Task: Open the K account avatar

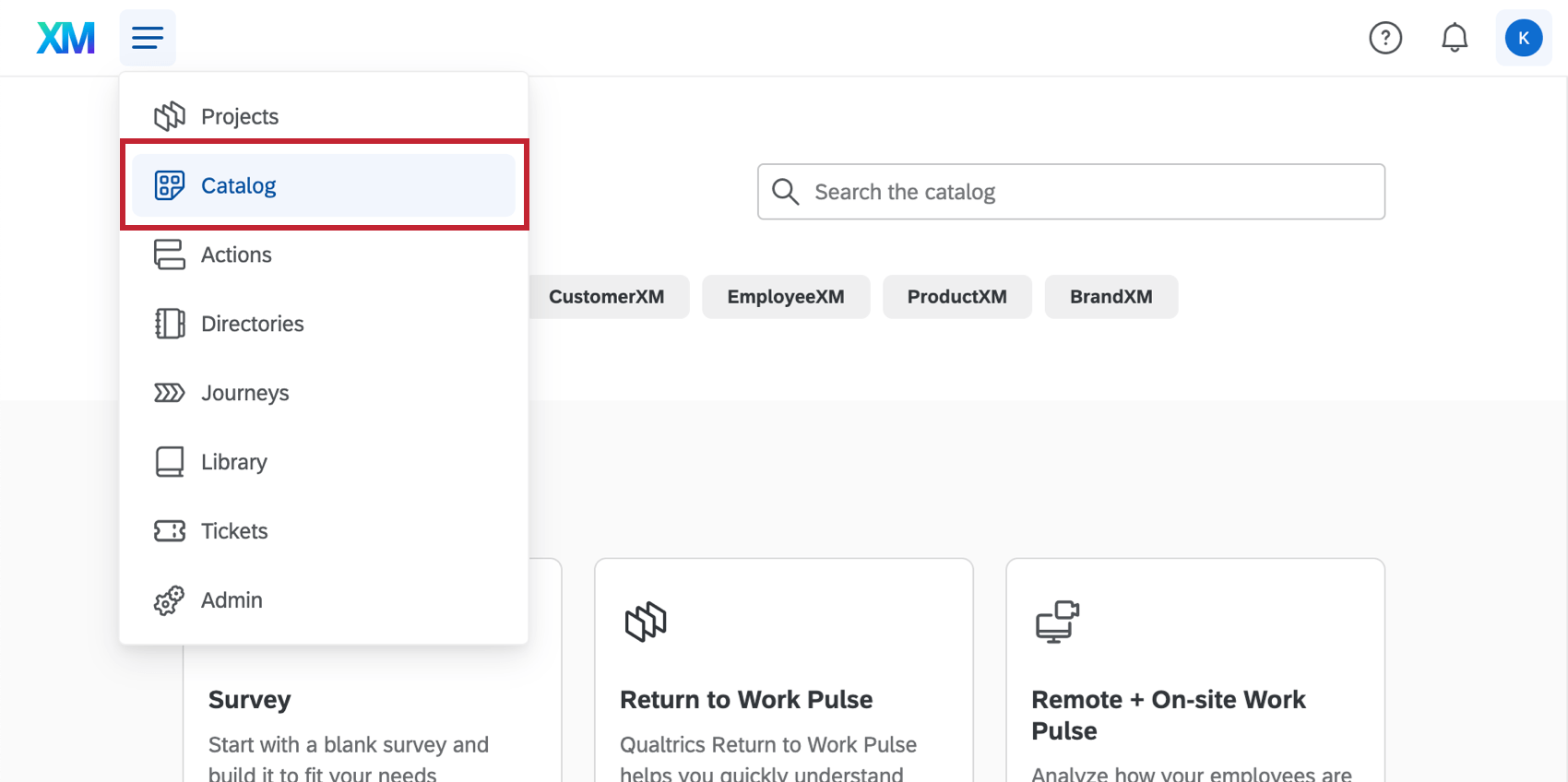Action: click(x=1524, y=38)
